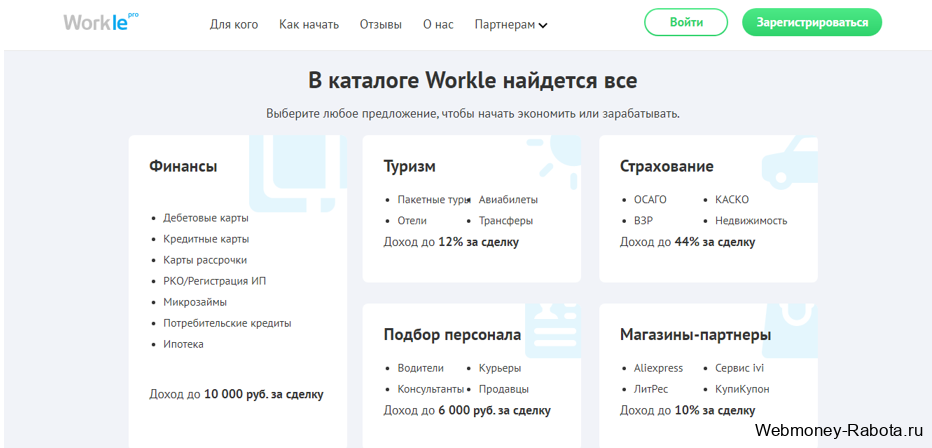Open the Финансы category heading

(x=183, y=166)
